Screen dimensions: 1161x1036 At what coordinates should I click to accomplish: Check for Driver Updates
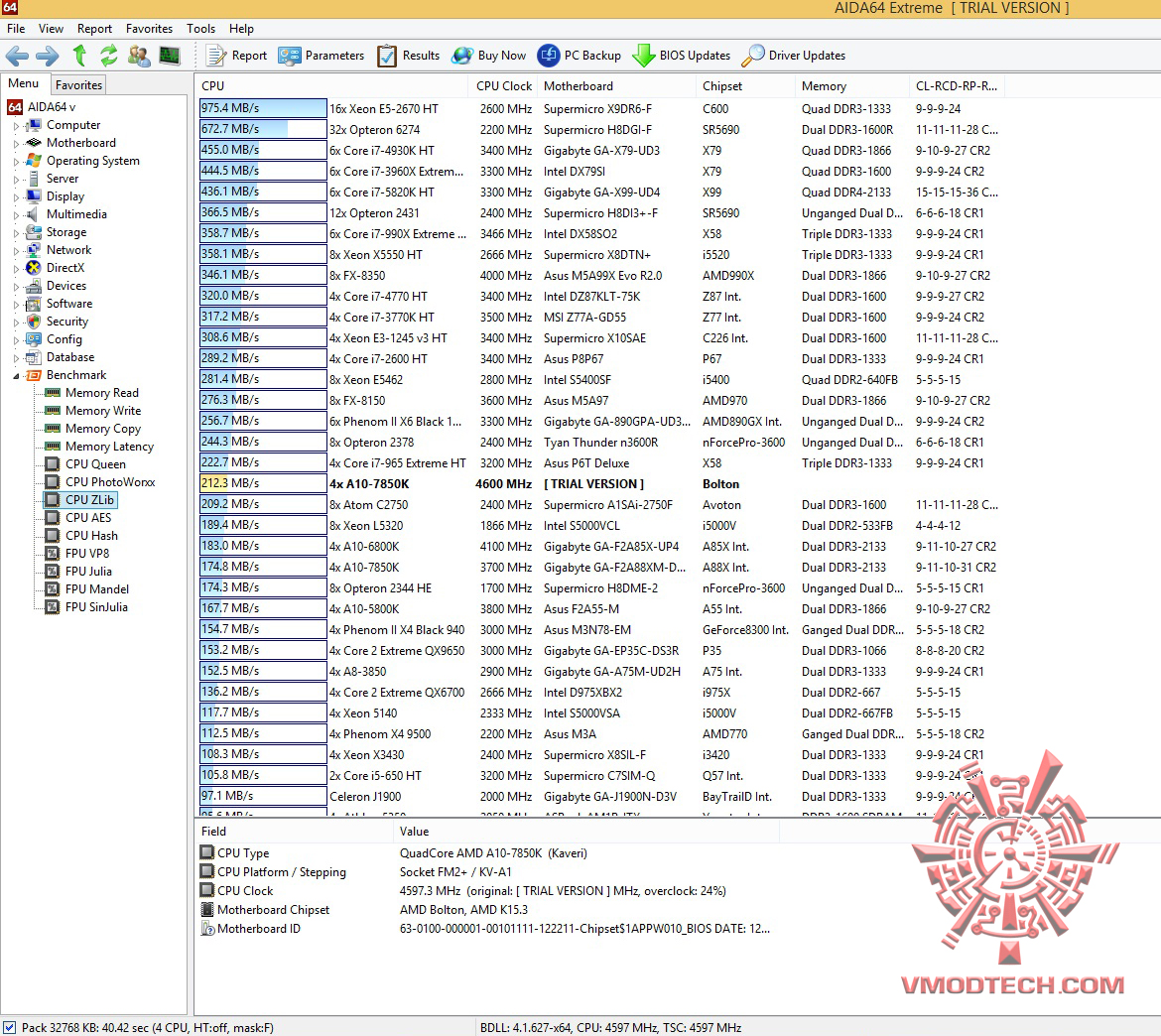point(794,56)
